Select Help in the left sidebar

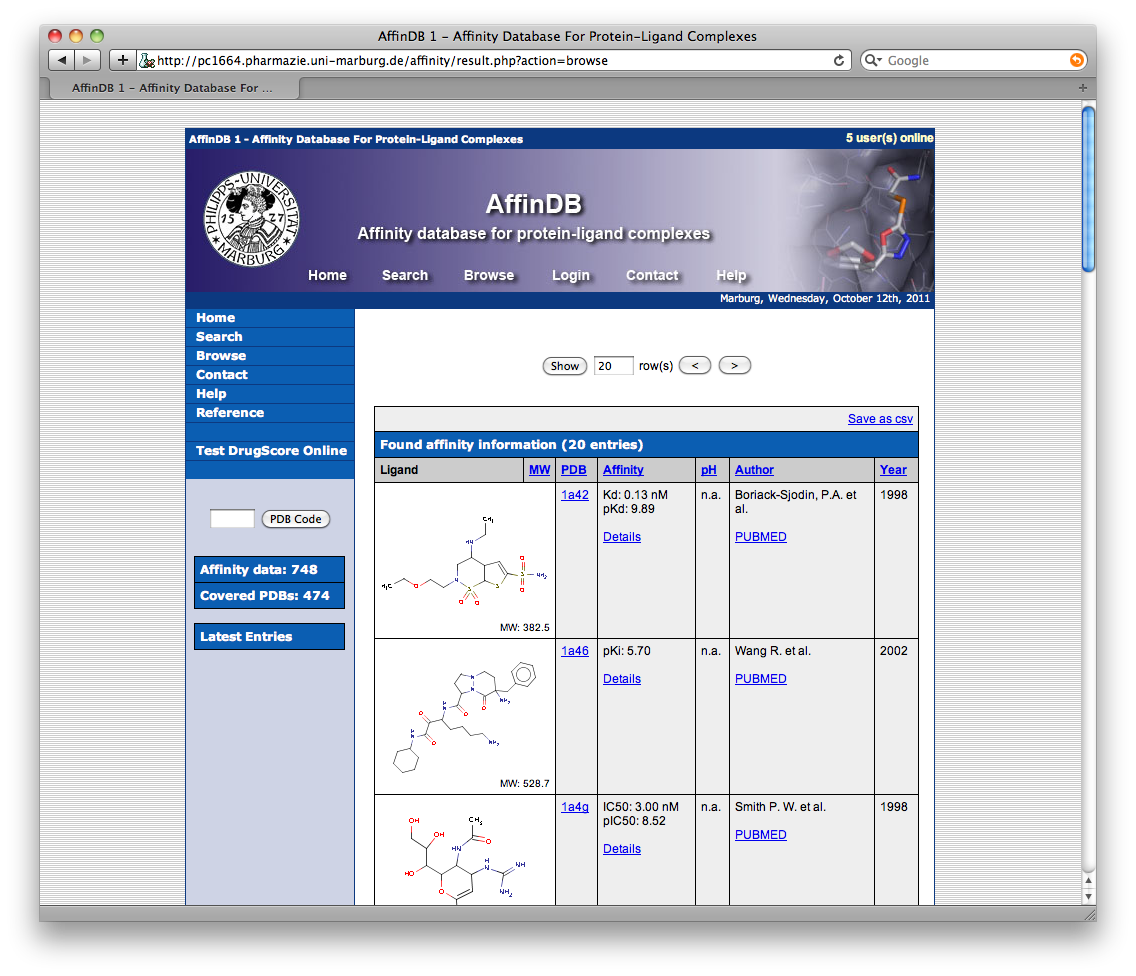[270, 393]
